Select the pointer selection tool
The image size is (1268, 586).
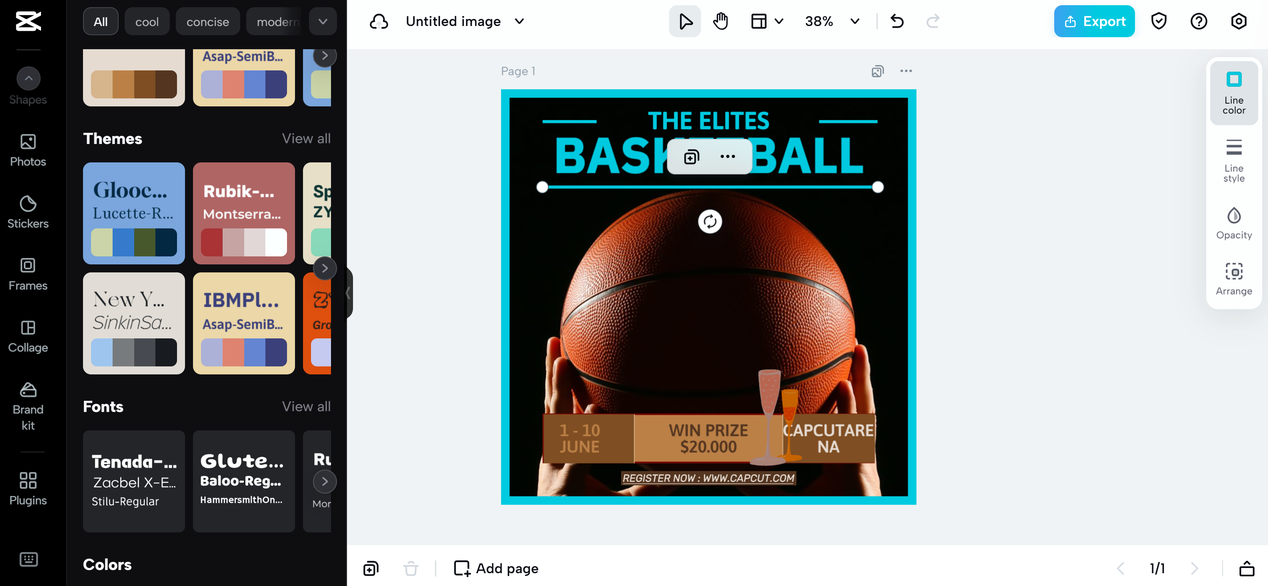(685, 21)
